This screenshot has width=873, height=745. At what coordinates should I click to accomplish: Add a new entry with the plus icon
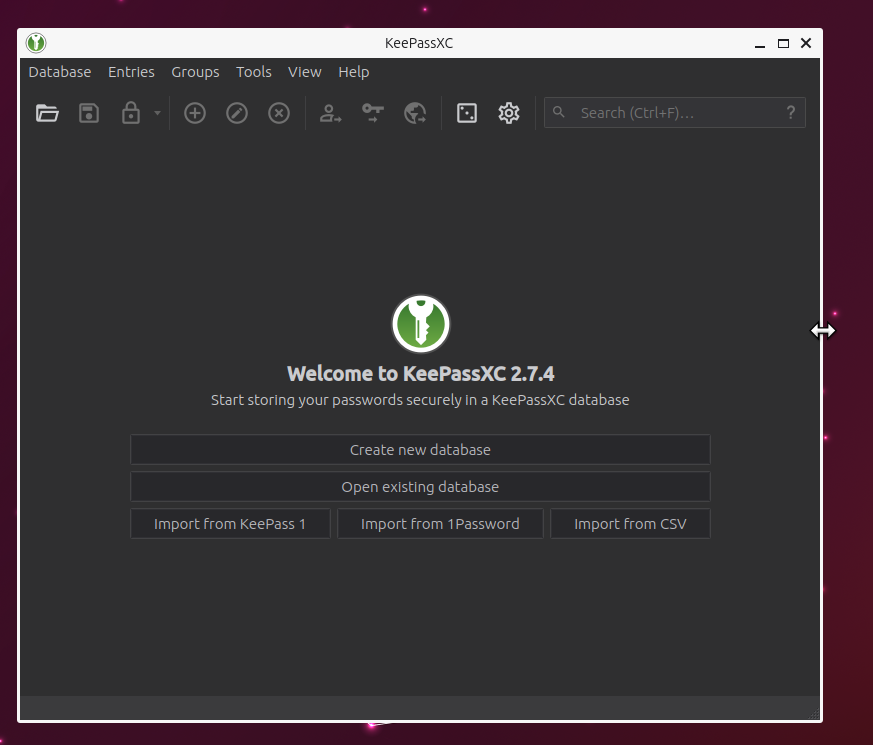(x=194, y=112)
